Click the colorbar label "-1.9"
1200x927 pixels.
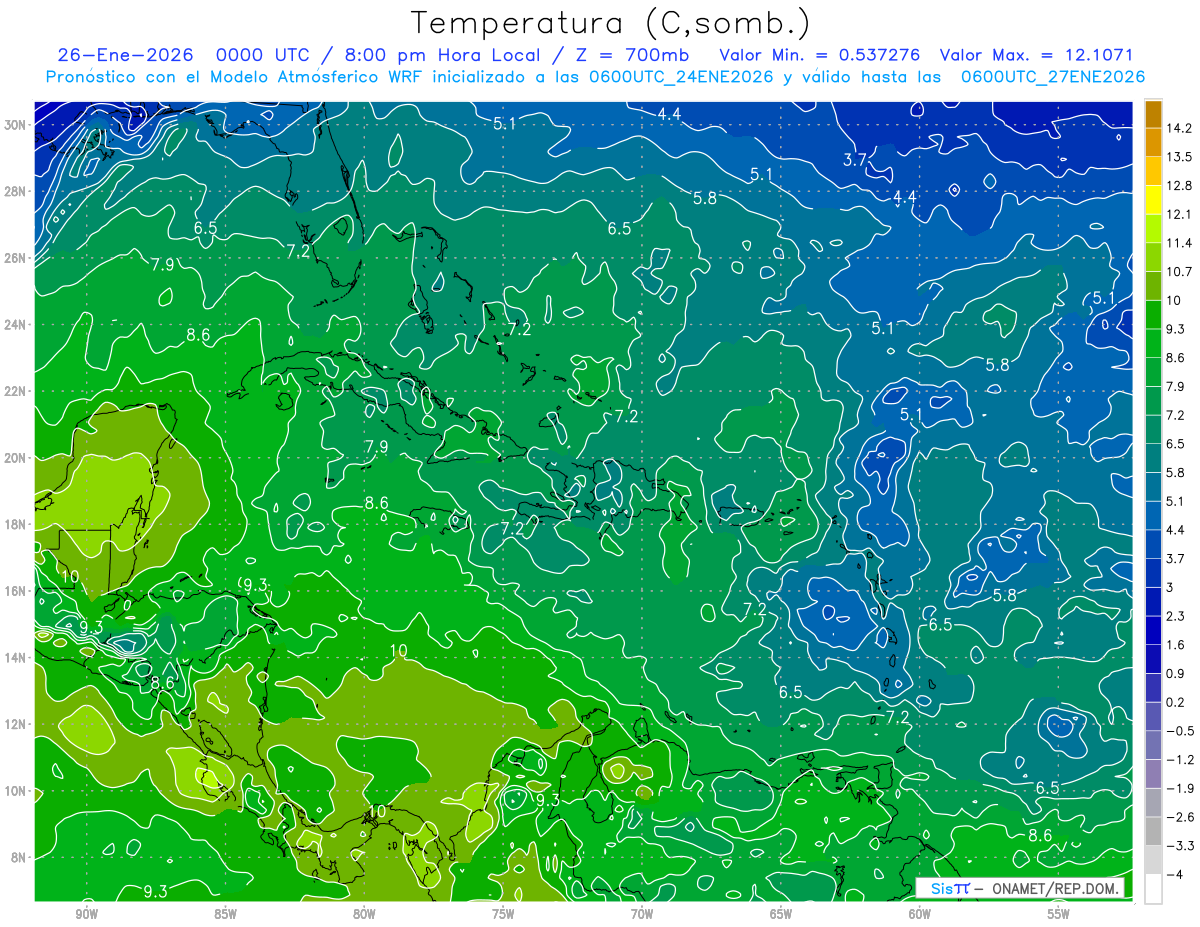(x=1179, y=789)
